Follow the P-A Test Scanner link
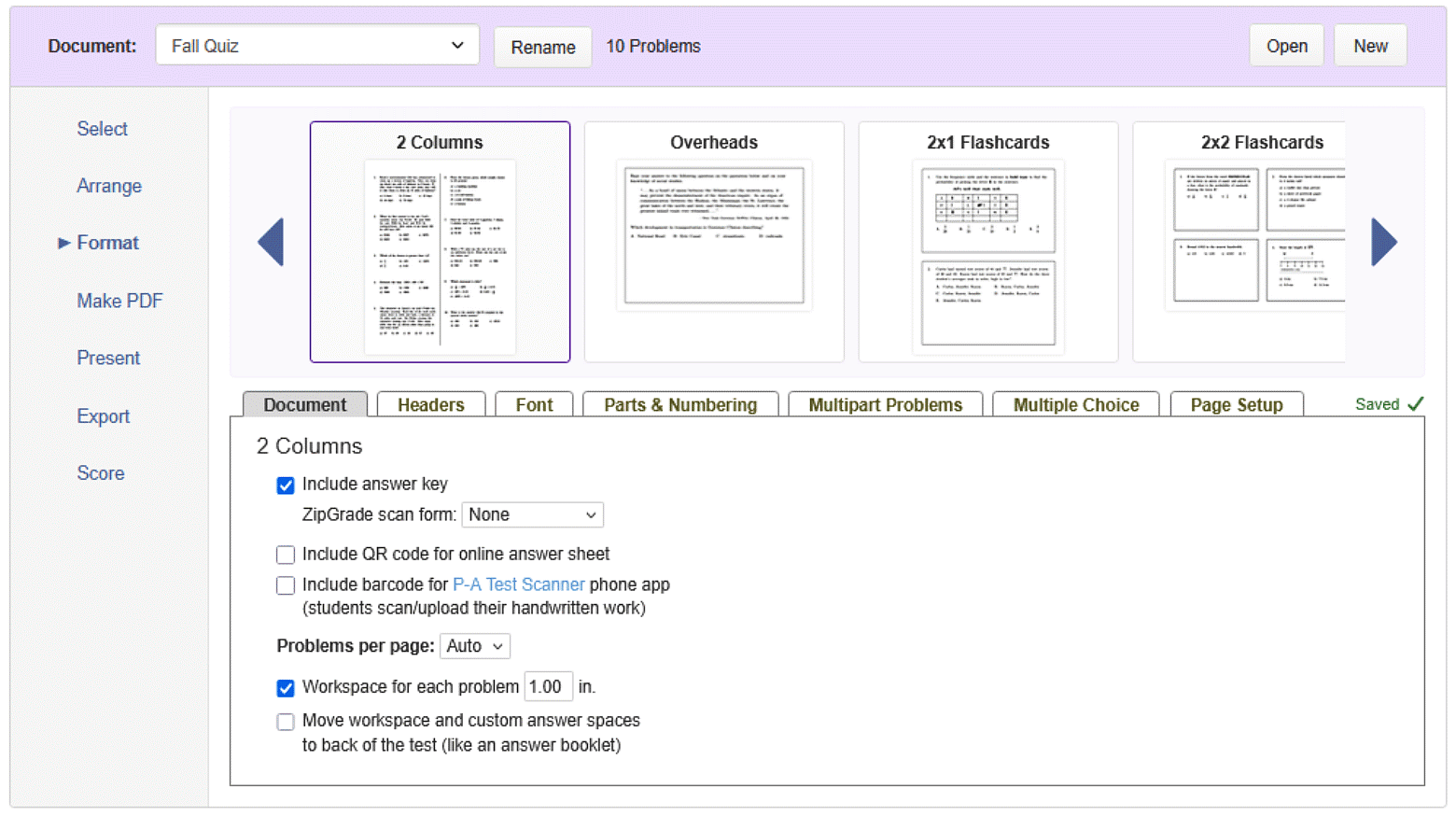The image size is (1456, 816). [x=518, y=584]
